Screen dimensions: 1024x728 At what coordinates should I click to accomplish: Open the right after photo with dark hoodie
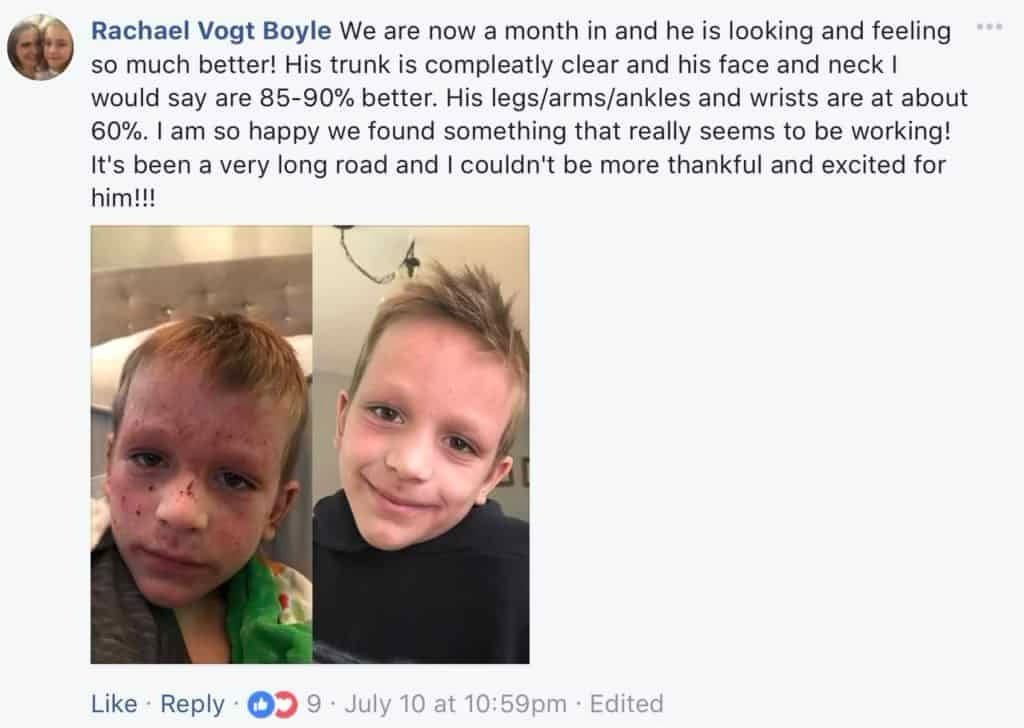coord(421,445)
